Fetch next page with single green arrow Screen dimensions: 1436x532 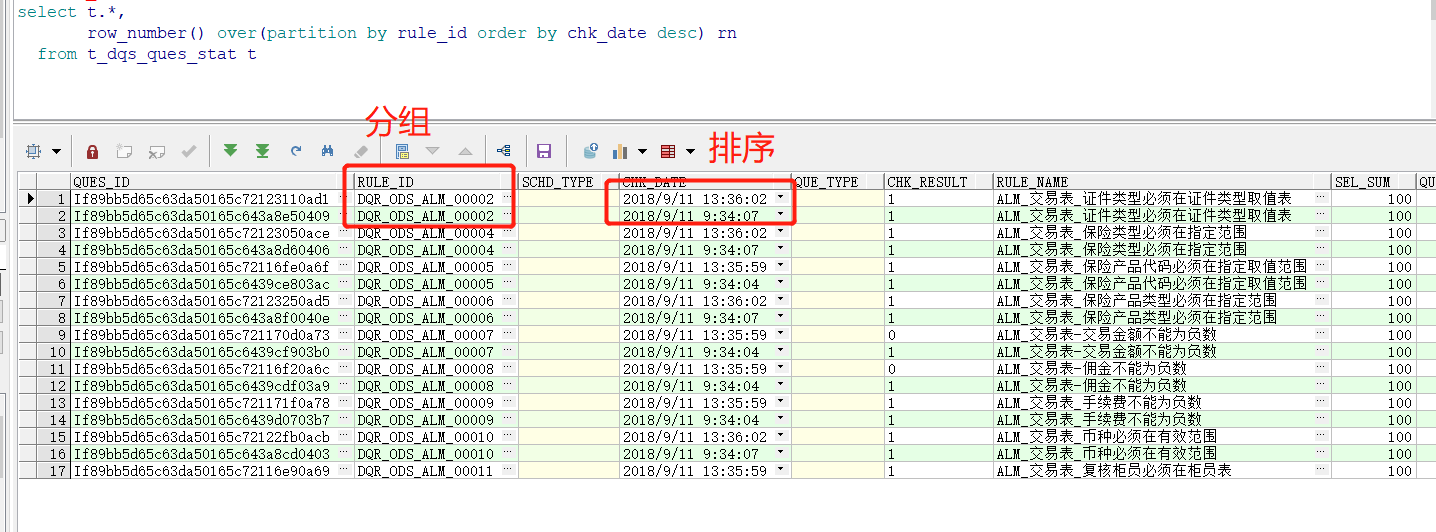tap(230, 151)
